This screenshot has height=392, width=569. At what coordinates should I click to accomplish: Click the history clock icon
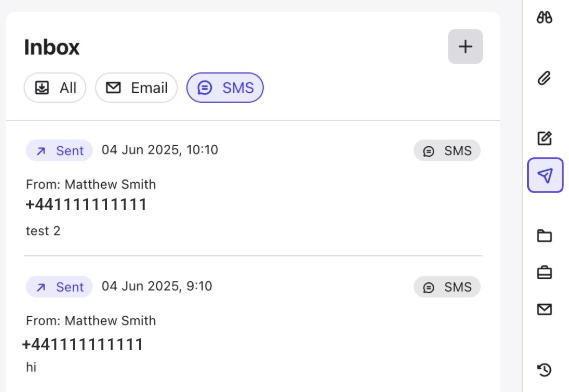(x=544, y=370)
